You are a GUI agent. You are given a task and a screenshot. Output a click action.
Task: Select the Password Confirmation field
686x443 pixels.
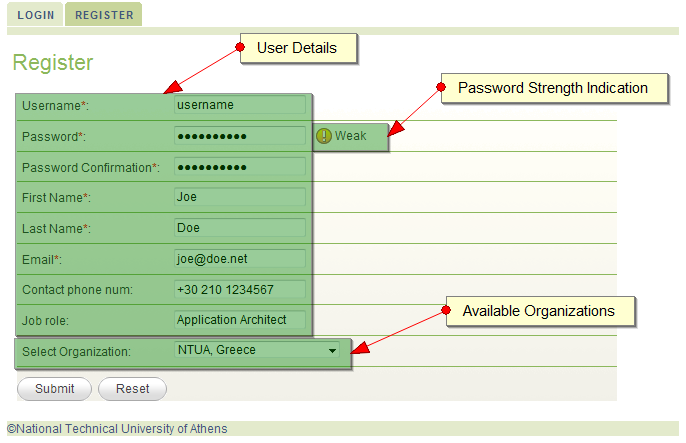click(240, 167)
